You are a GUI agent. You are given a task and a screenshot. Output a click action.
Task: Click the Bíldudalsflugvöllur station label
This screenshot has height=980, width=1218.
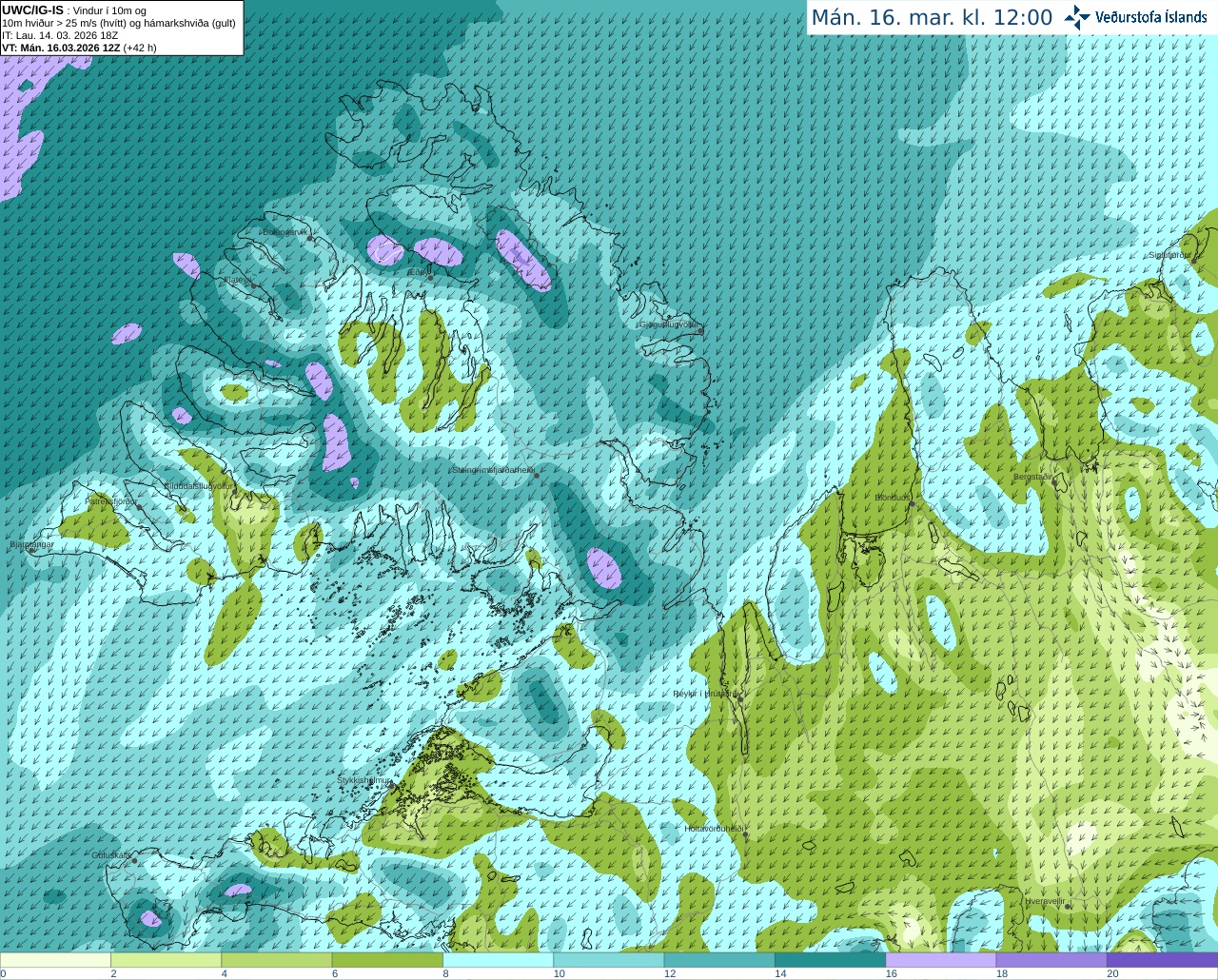click(x=198, y=485)
